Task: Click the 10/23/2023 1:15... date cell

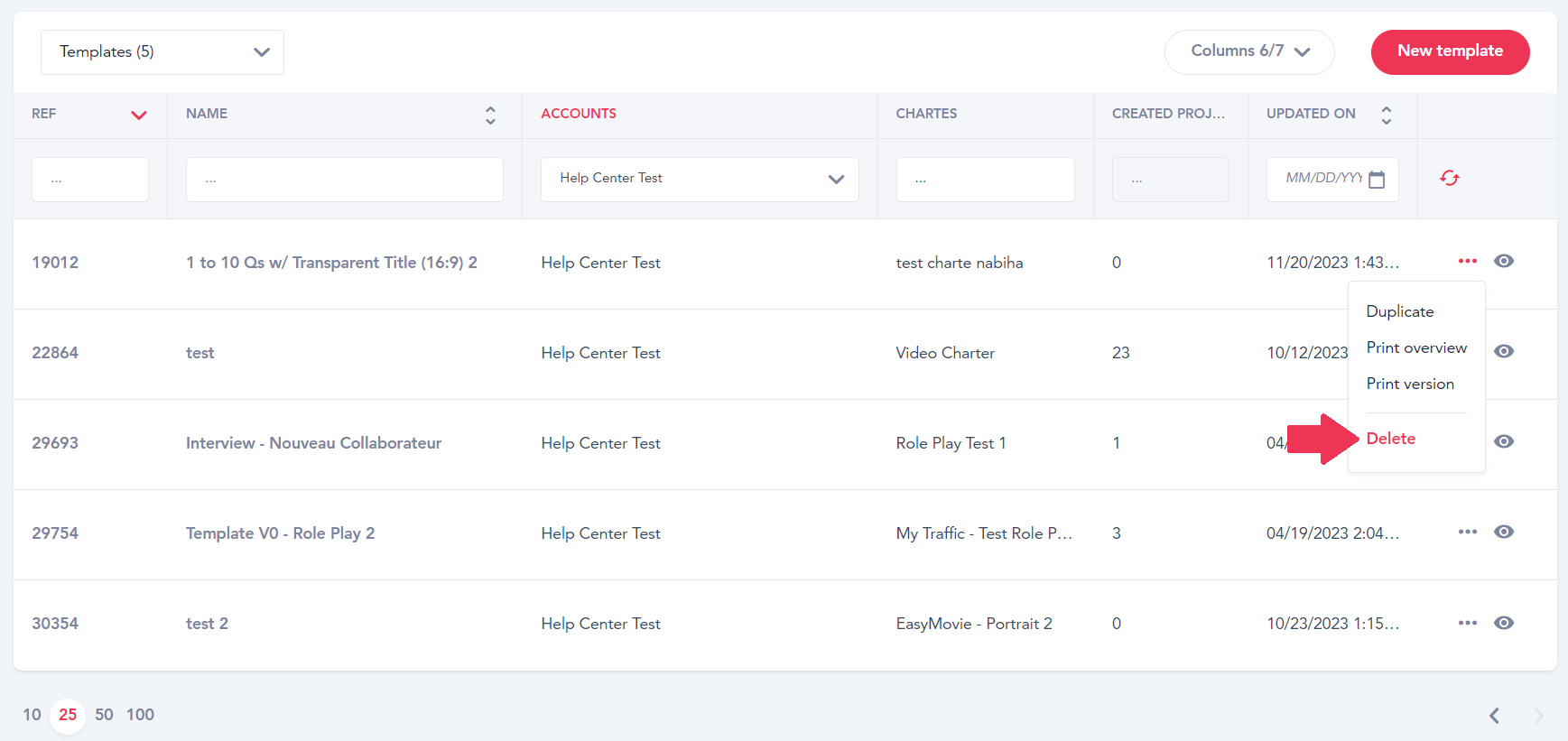Action: click(1332, 624)
